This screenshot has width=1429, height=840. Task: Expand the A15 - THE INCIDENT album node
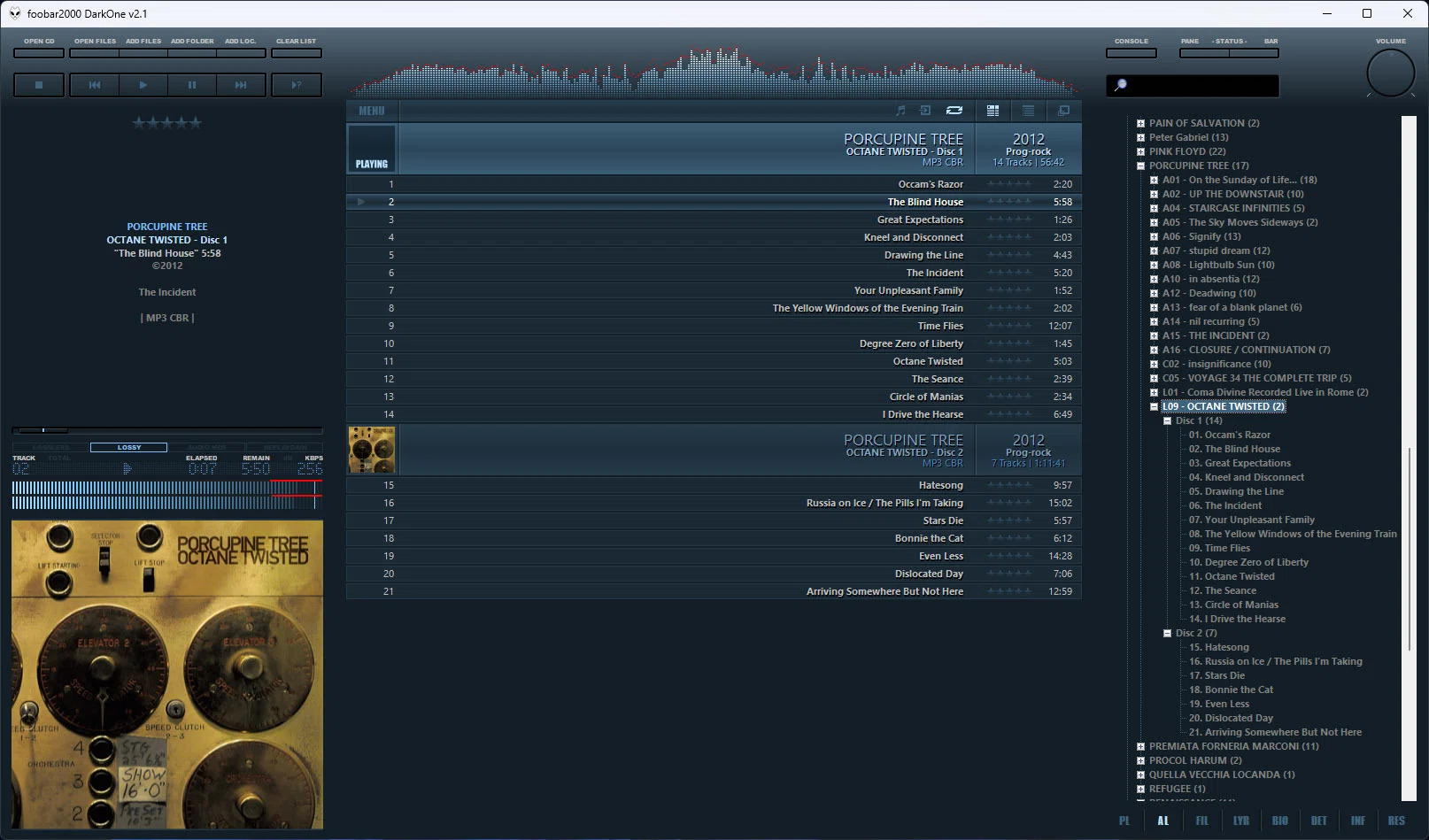pos(1155,335)
